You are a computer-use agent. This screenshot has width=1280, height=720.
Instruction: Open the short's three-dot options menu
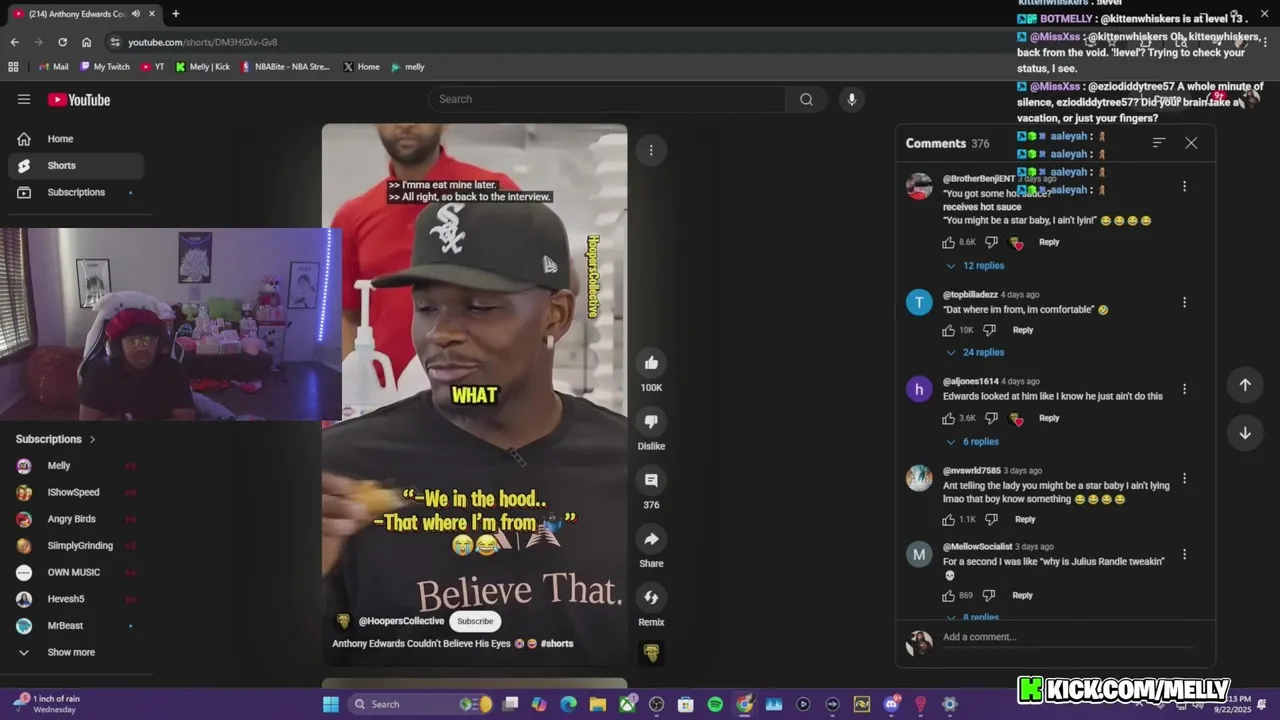click(651, 150)
